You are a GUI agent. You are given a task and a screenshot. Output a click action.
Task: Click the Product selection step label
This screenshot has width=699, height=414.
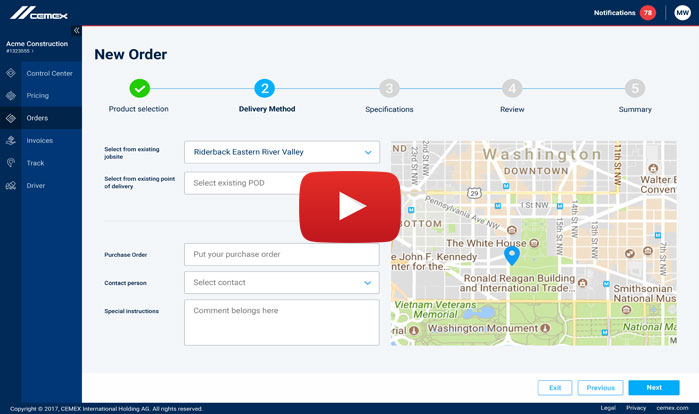point(139,109)
